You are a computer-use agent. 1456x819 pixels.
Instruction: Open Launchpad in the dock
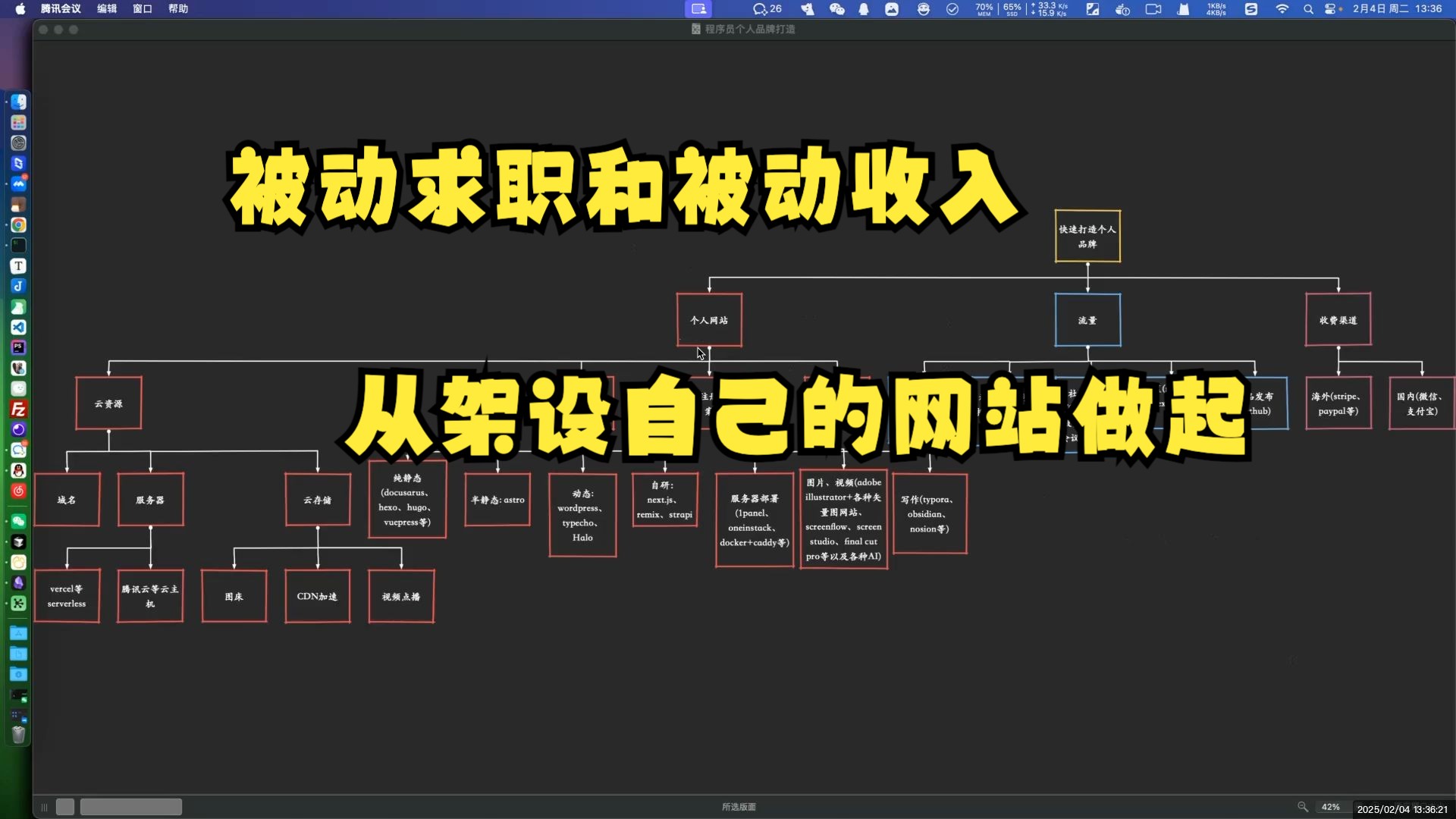pos(19,122)
